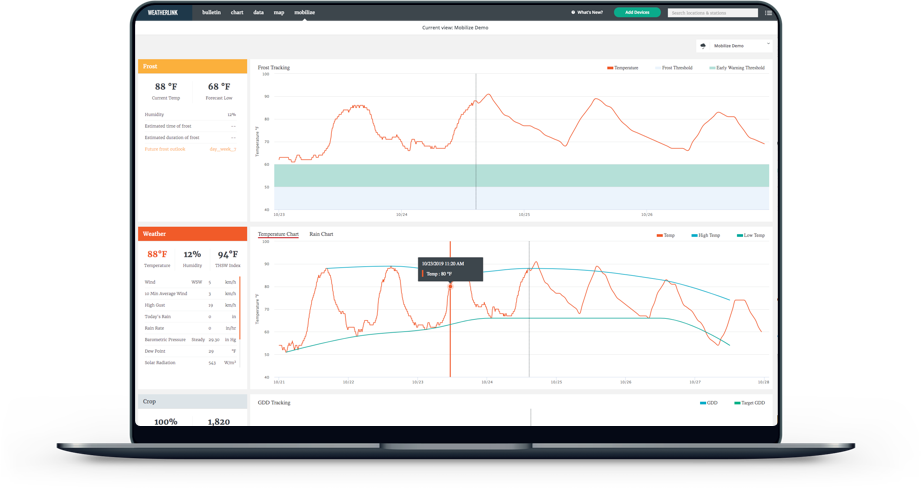921x488 pixels.
Task: Click the Current view: Mobilize Demo text
Action: pos(455,28)
